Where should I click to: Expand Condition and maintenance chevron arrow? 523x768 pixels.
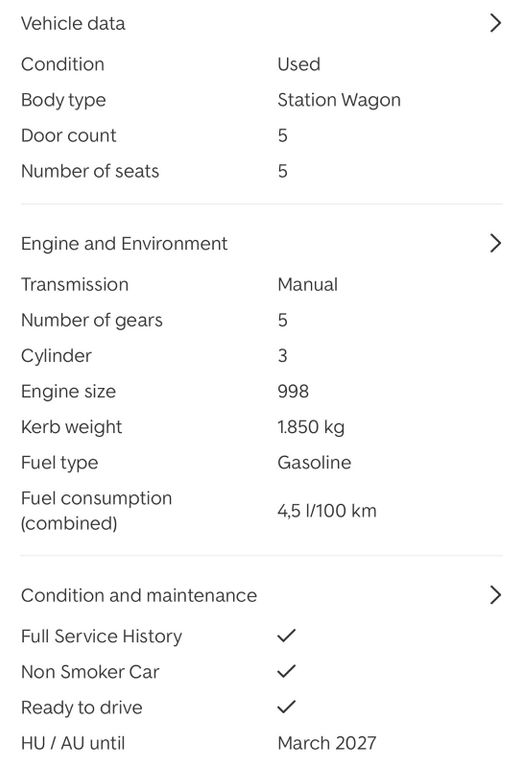(x=496, y=595)
